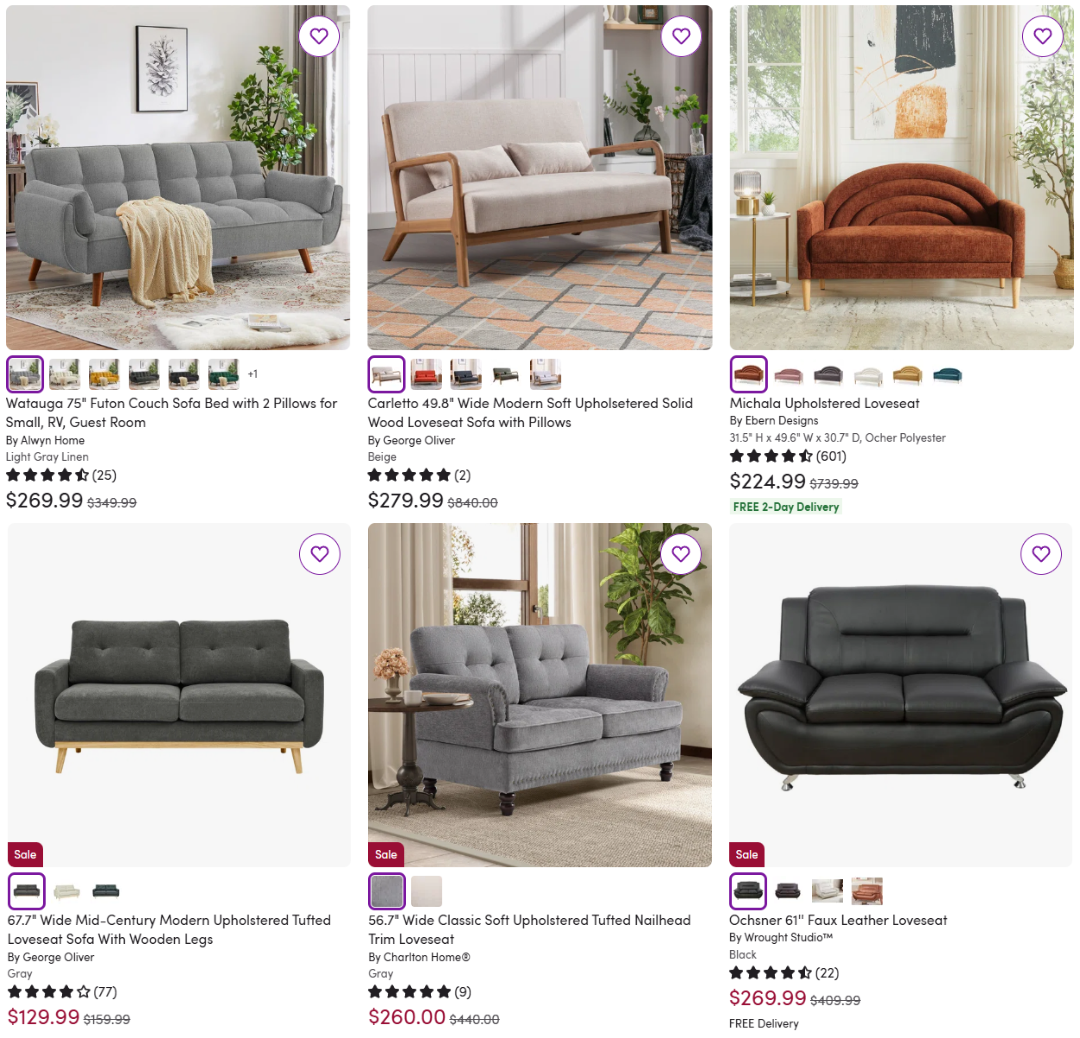Show more Watauga colors with +1 indicator
Viewport: 1080px width, 1038px height.
[x=253, y=374]
